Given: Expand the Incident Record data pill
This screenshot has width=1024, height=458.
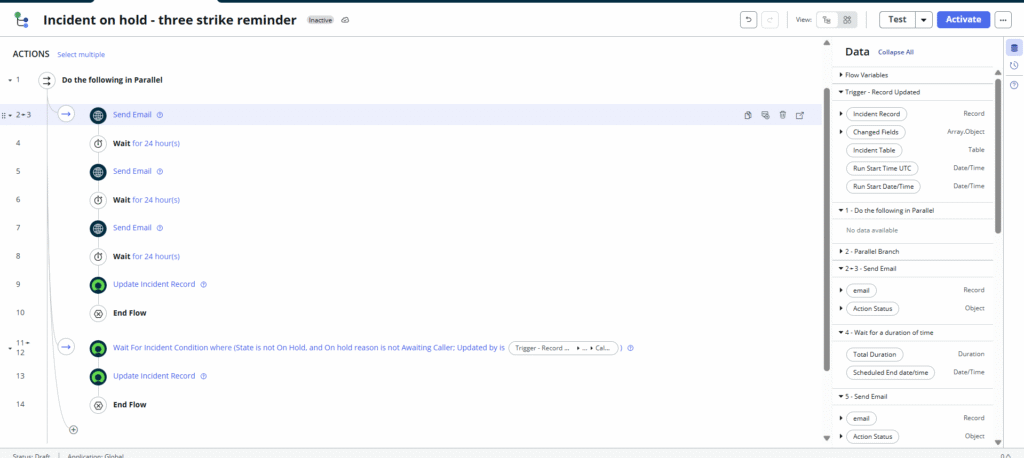Looking at the screenshot, I should click(841, 114).
